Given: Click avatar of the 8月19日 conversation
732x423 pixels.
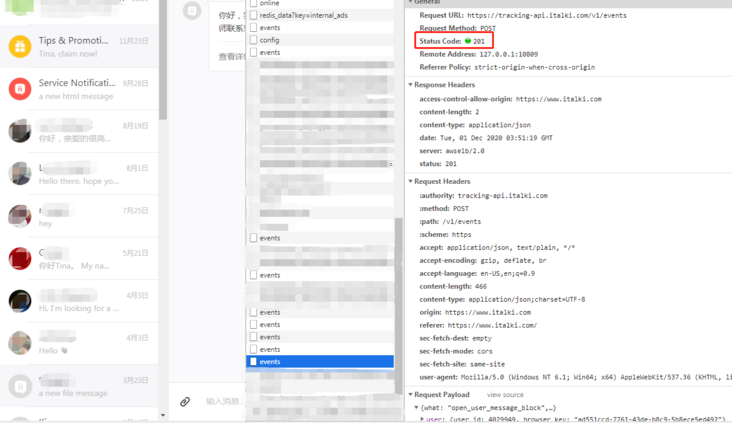Looking at the screenshot, I should [x=20, y=131].
